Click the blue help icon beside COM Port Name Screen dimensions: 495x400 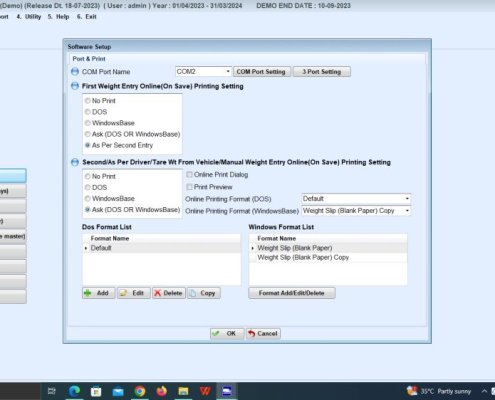pyautogui.click(x=75, y=72)
